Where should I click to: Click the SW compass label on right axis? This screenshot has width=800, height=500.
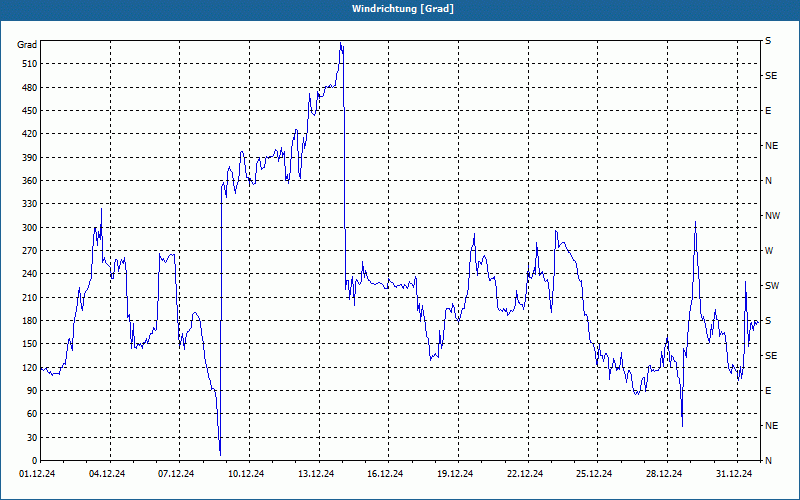pos(772,286)
